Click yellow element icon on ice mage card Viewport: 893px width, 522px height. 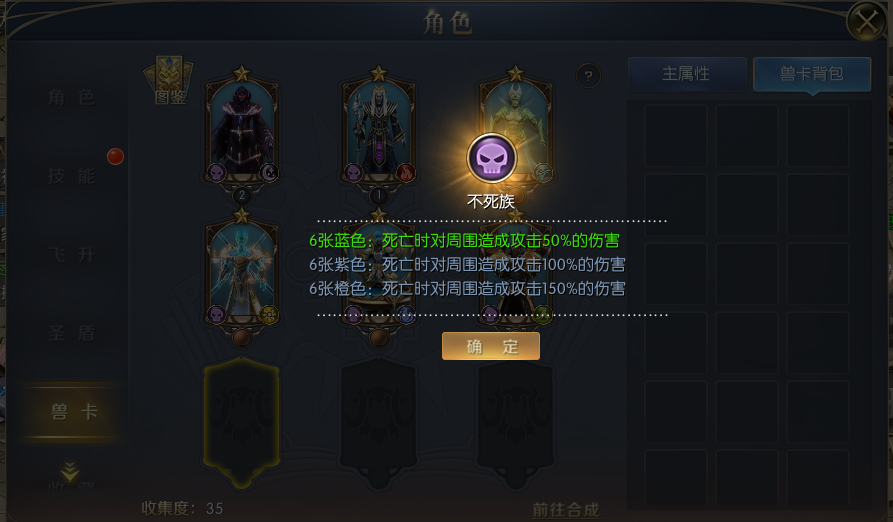pos(269,314)
